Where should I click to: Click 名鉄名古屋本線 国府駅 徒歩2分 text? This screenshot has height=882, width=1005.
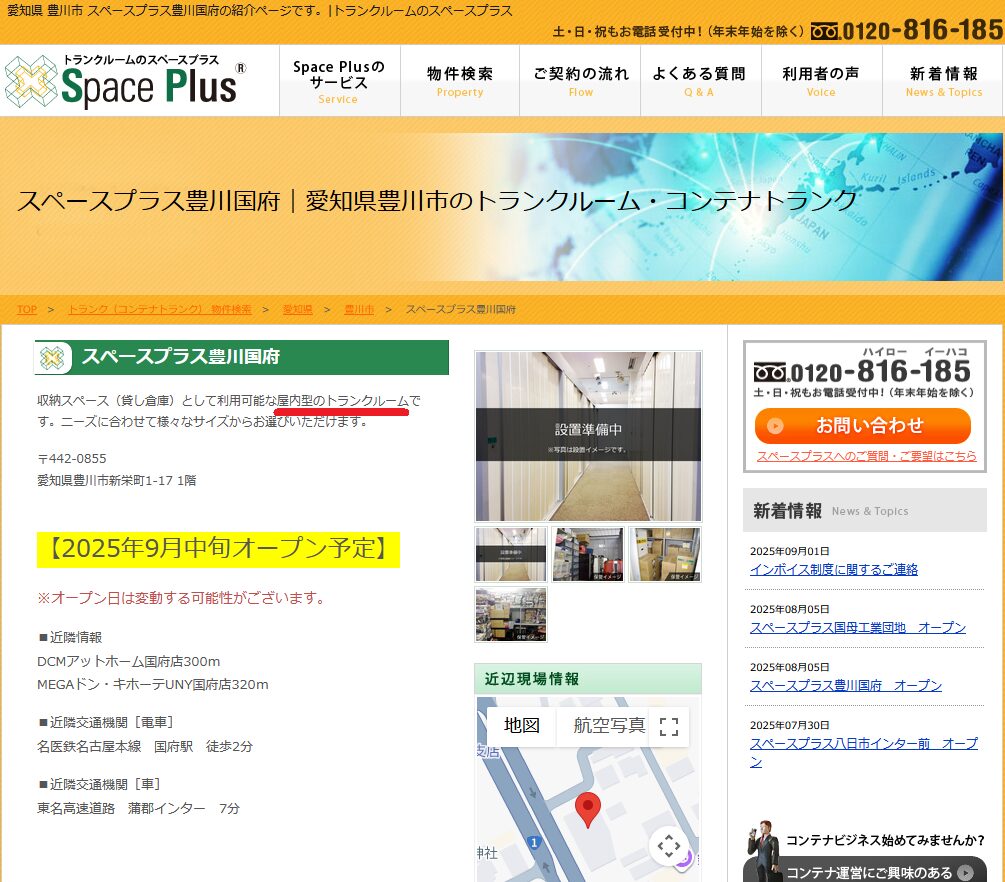click(x=145, y=746)
